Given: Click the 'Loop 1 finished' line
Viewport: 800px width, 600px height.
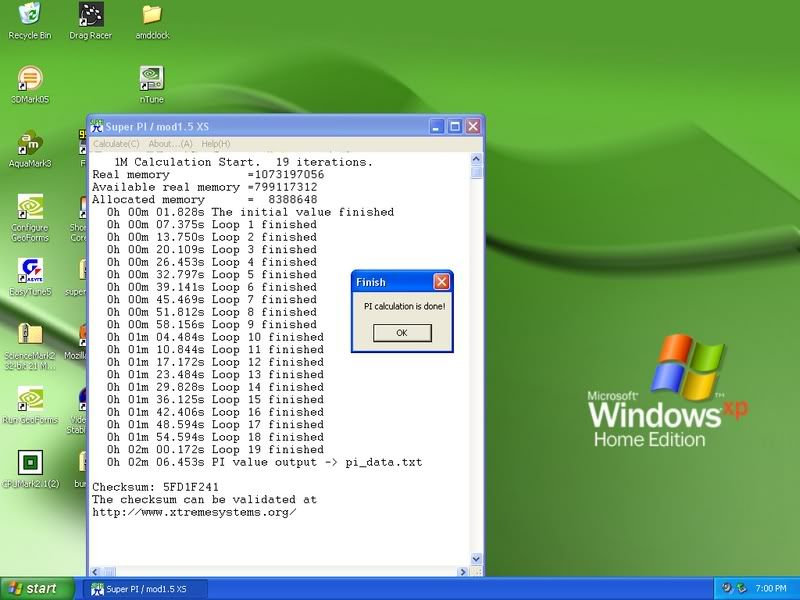Looking at the screenshot, I should pos(212,224).
